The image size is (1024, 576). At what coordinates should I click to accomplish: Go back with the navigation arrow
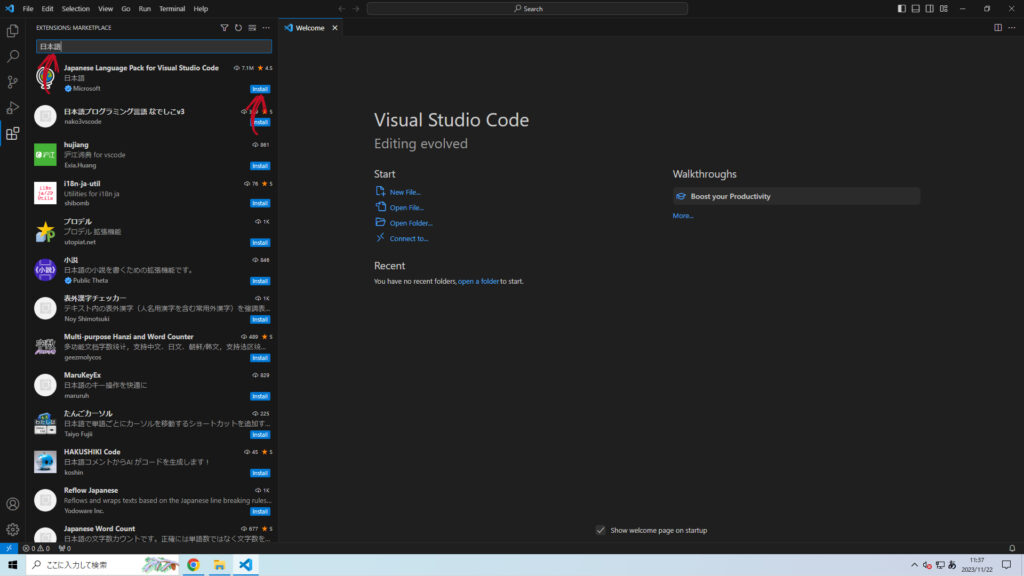(x=342, y=8)
